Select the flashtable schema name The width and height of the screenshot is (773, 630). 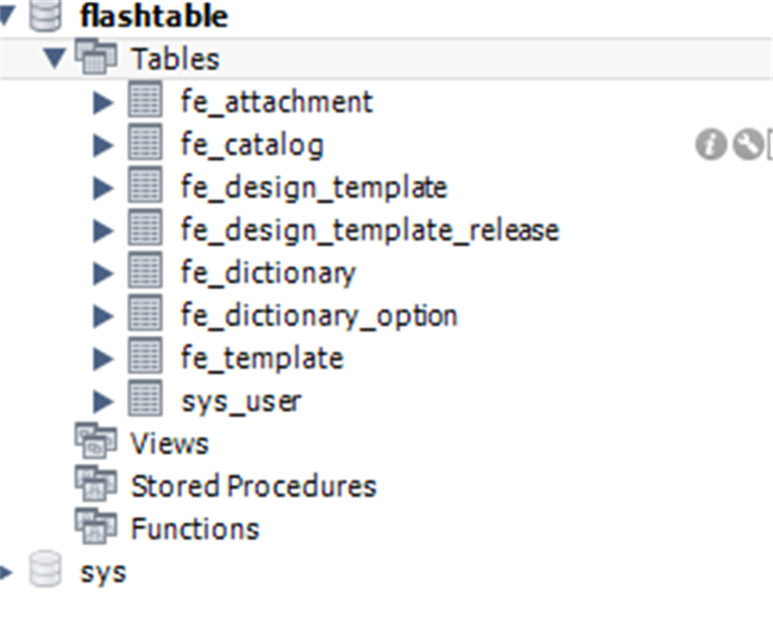pyautogui.click(x=154, y=16)
